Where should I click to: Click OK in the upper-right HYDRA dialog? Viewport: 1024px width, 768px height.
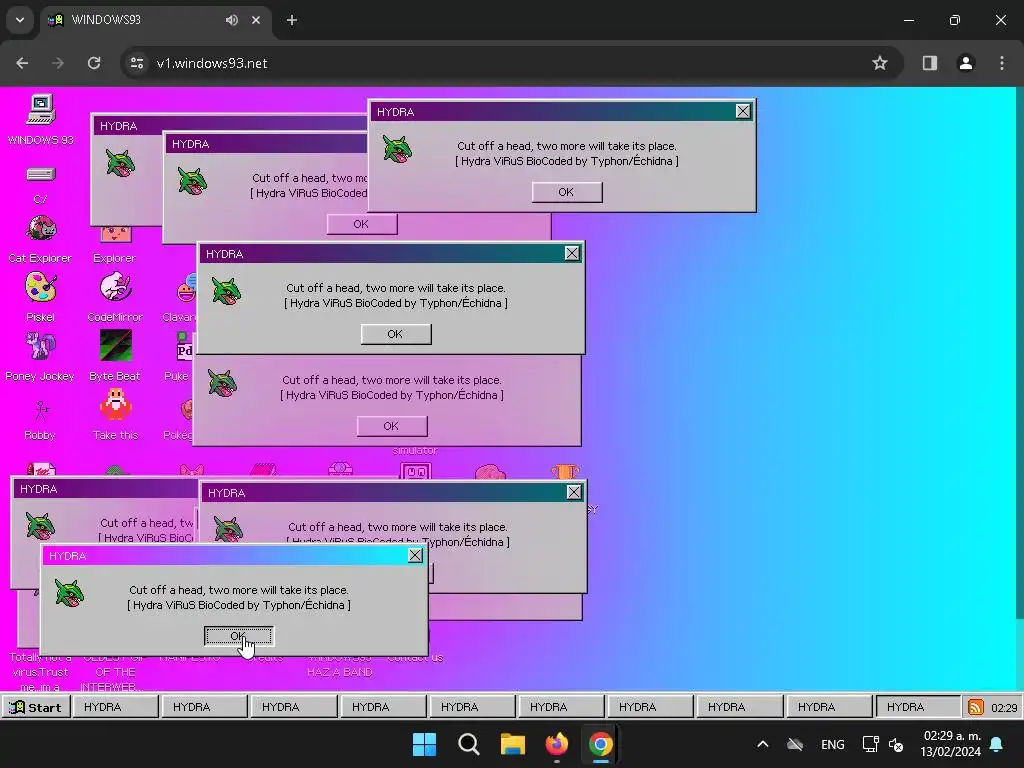567,192
